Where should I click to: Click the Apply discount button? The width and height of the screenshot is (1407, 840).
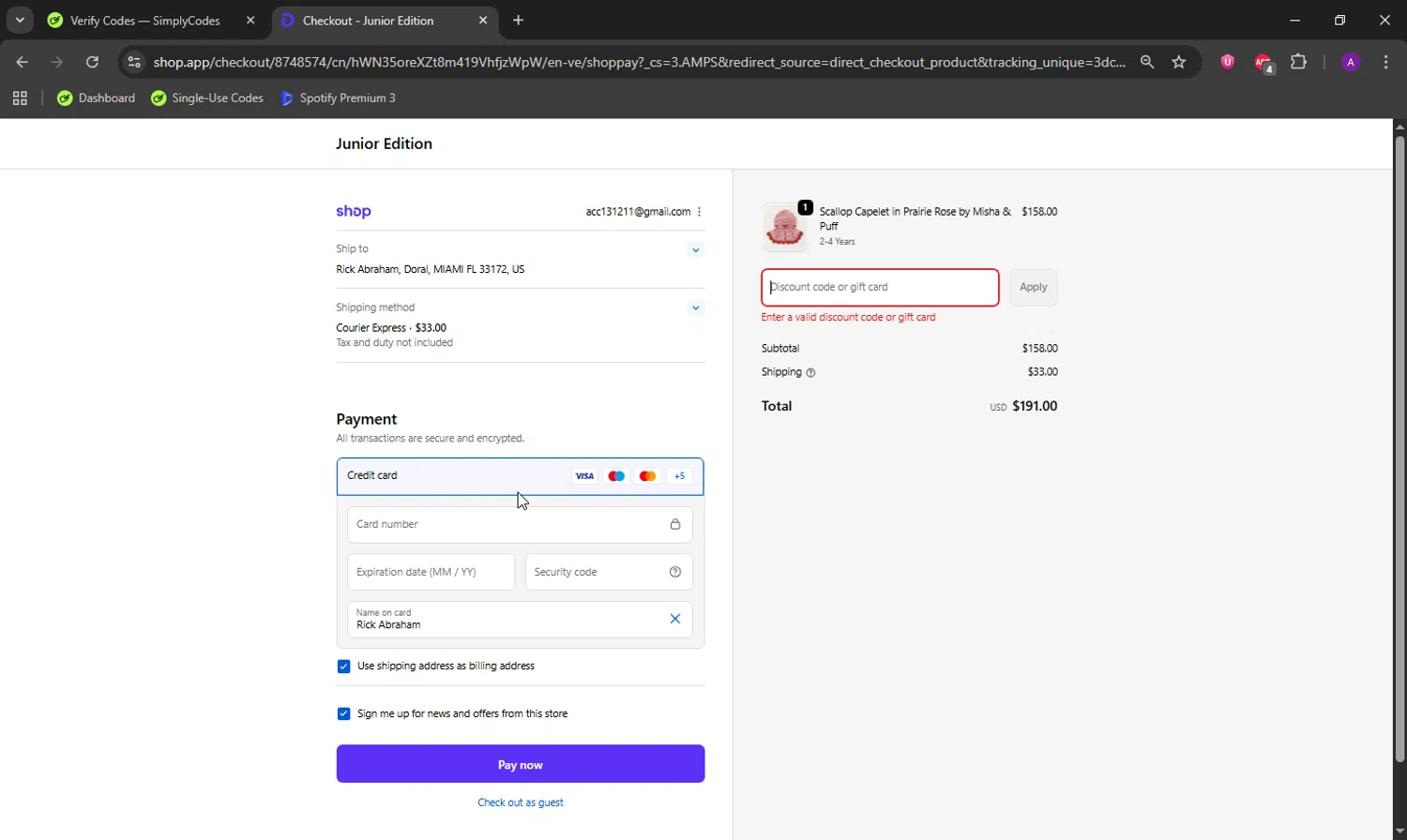tap(1033, 288)
